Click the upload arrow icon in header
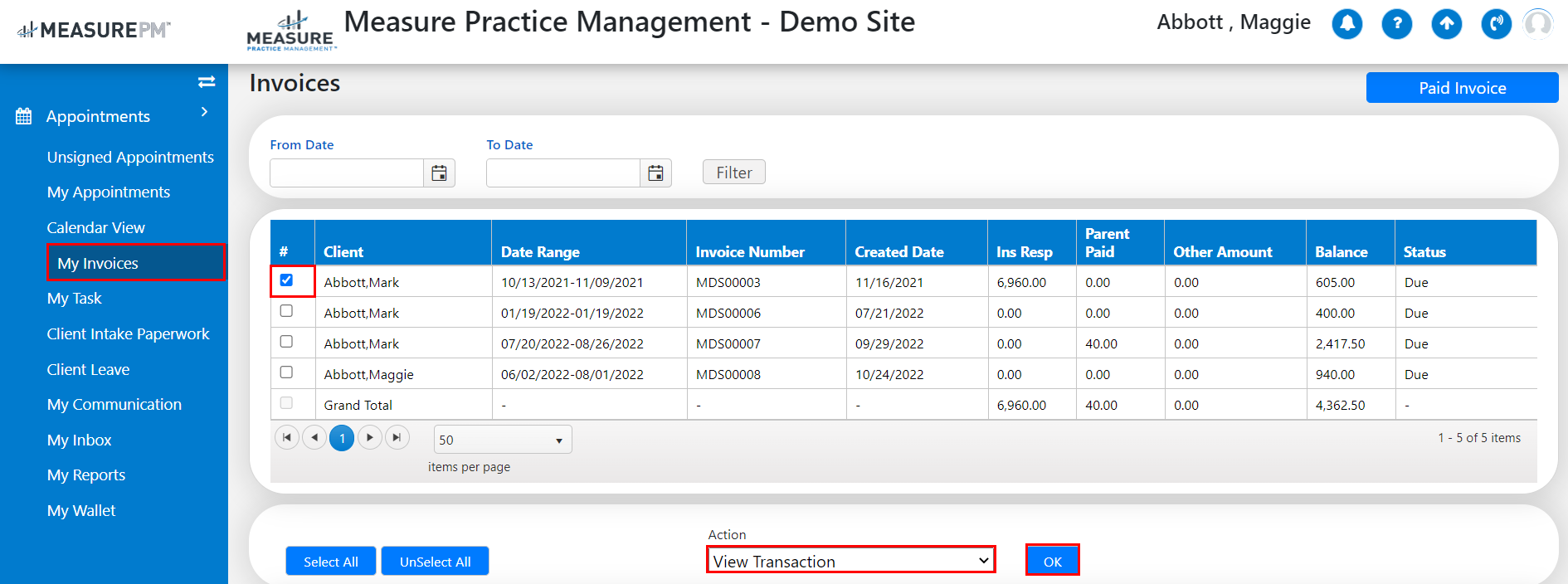 (1447, 23)
